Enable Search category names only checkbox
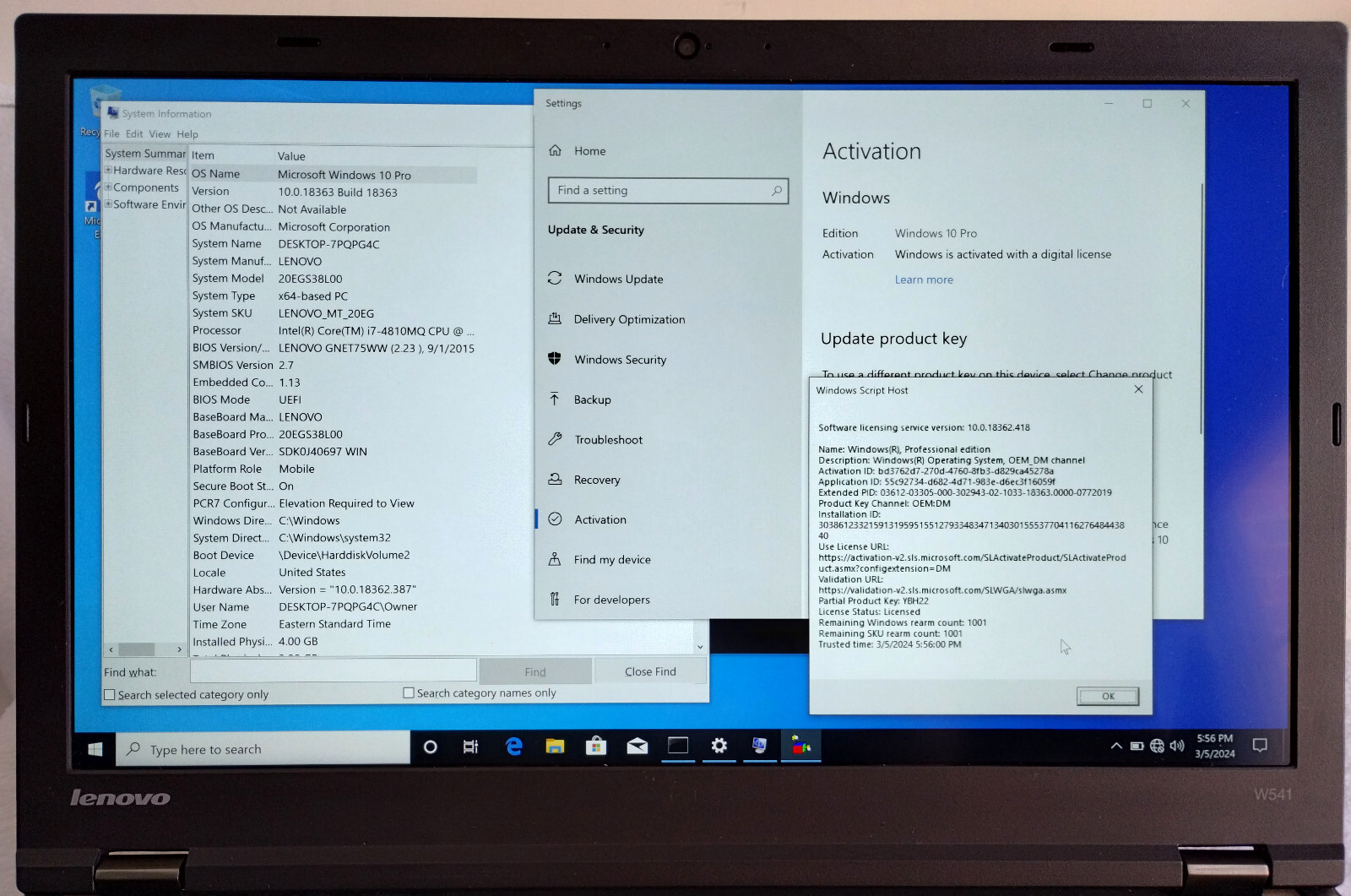 [409, 693]
